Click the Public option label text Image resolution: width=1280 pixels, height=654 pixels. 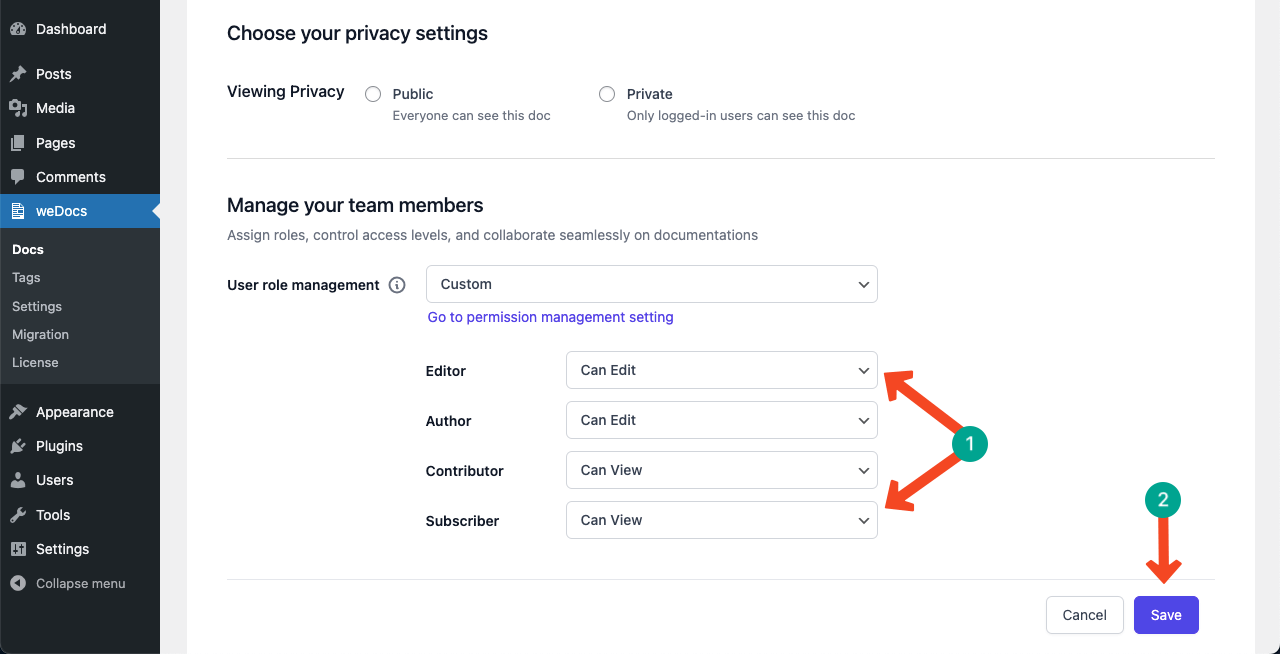coord(413,94)
